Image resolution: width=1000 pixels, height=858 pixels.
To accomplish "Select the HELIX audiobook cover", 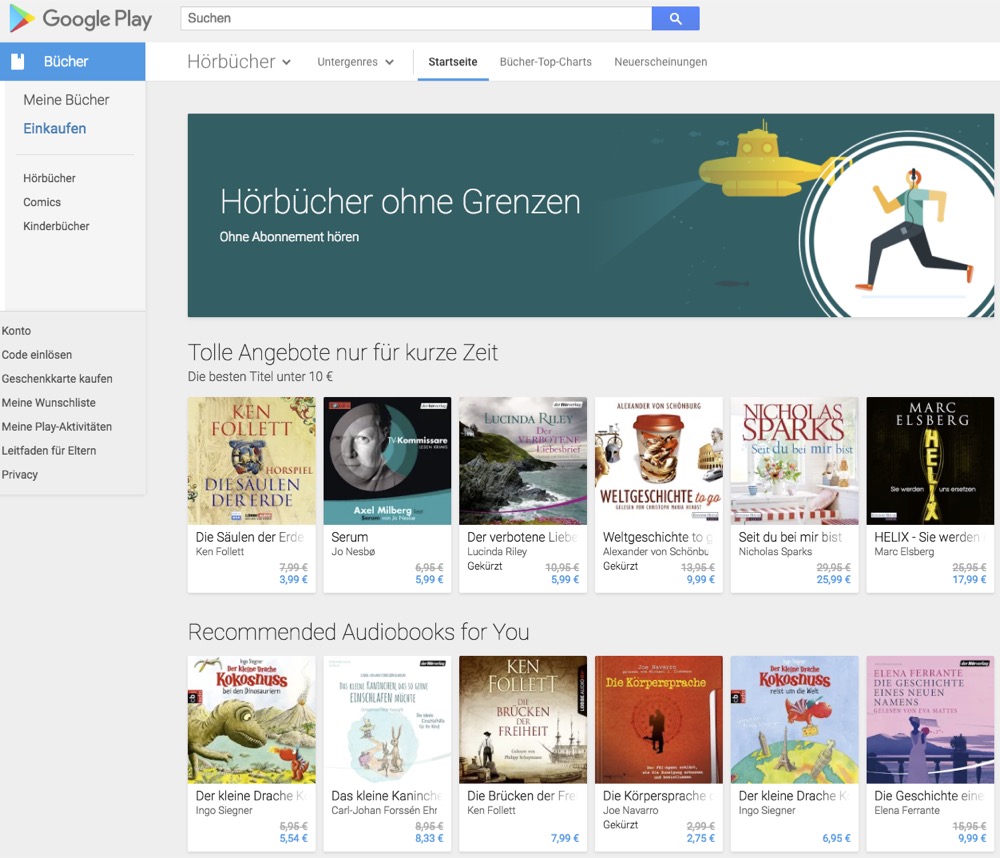I will [929, 461].
